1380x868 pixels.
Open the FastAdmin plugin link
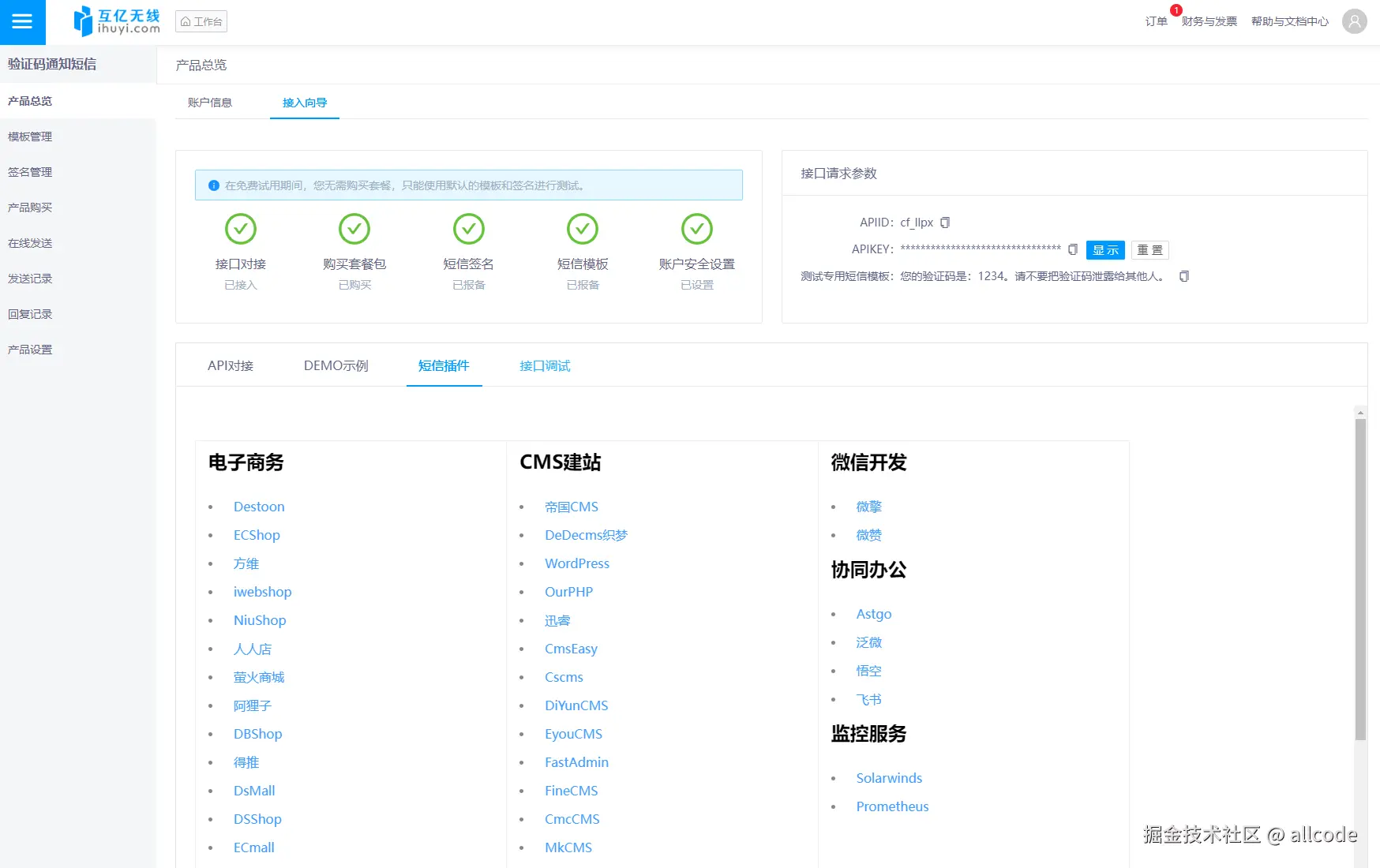576,762
